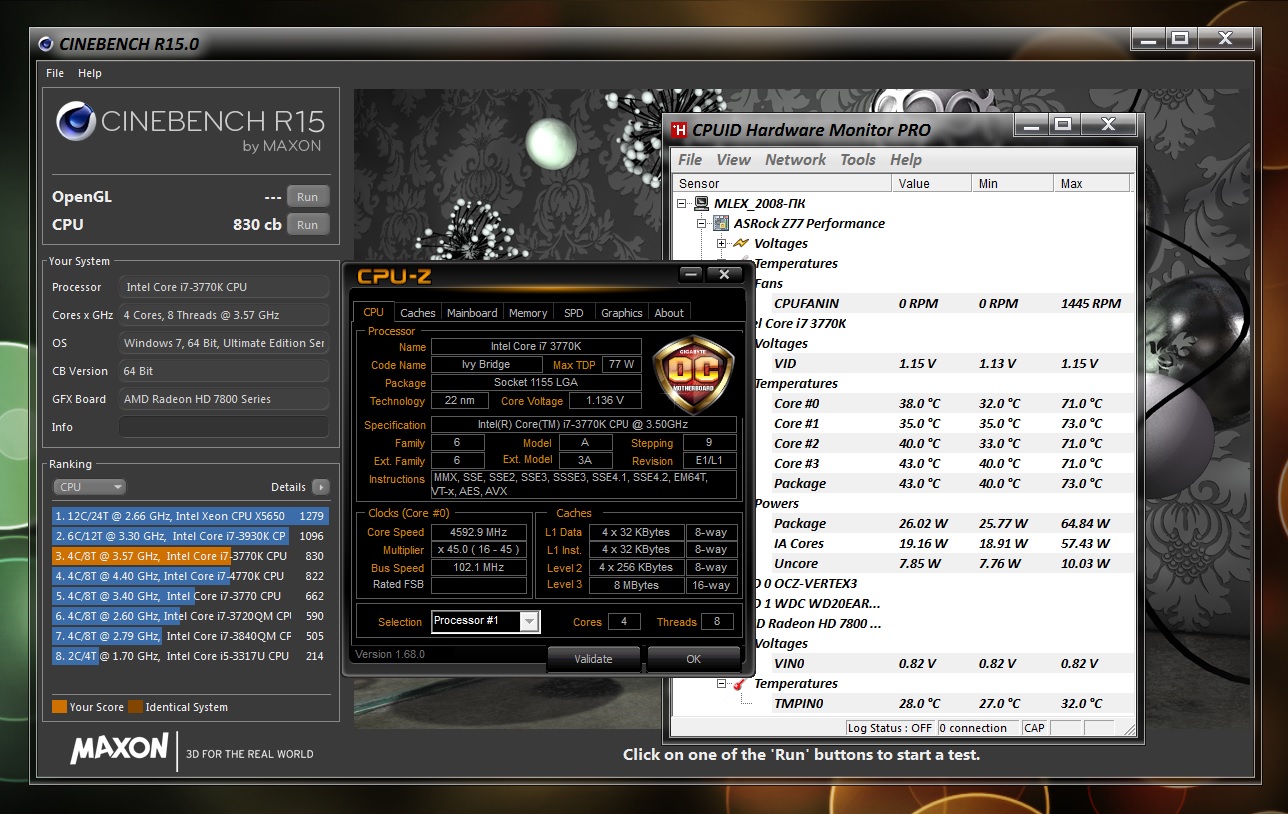Select ranking entry 2C/4T Core i5-3317U
This screenshot has height=814, width=1288.
click(x=190, y=656)
